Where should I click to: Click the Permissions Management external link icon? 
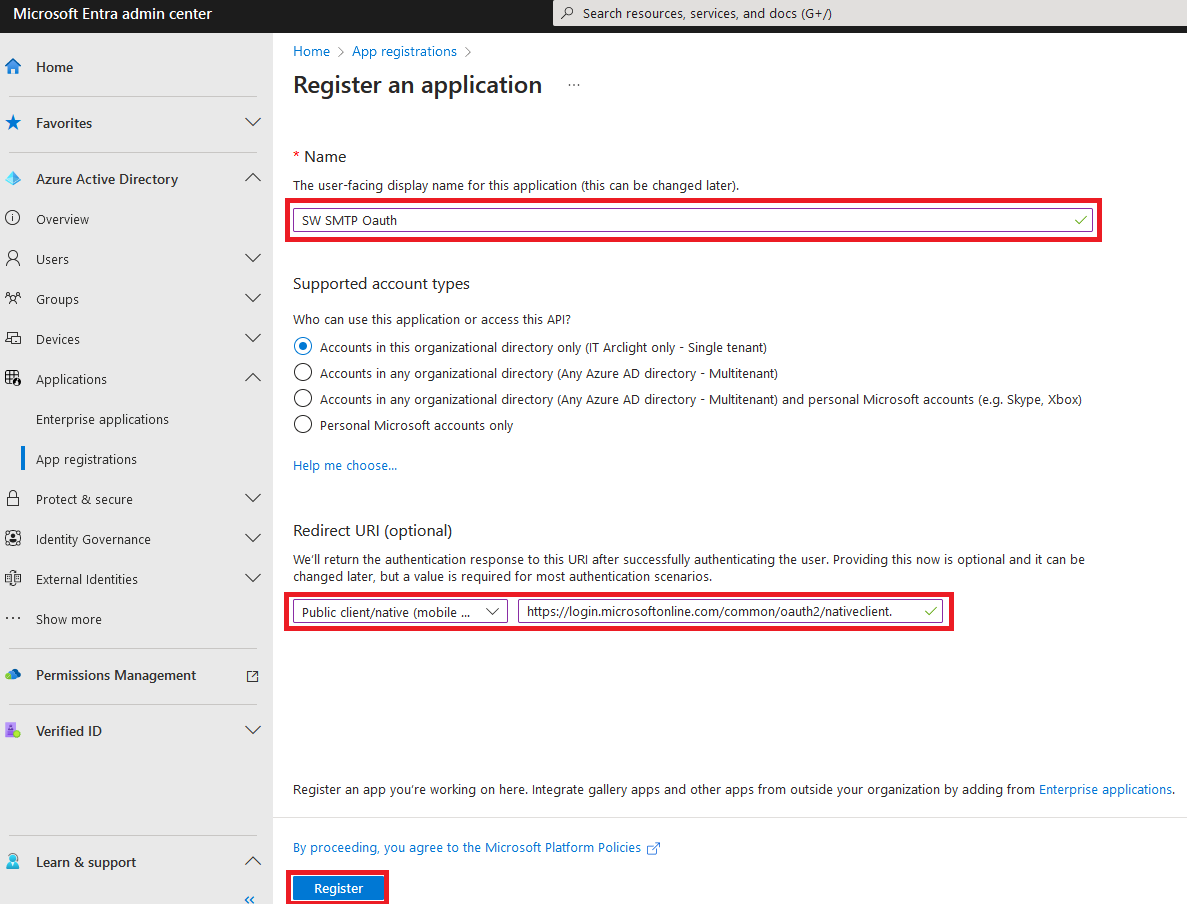[253, 675]
